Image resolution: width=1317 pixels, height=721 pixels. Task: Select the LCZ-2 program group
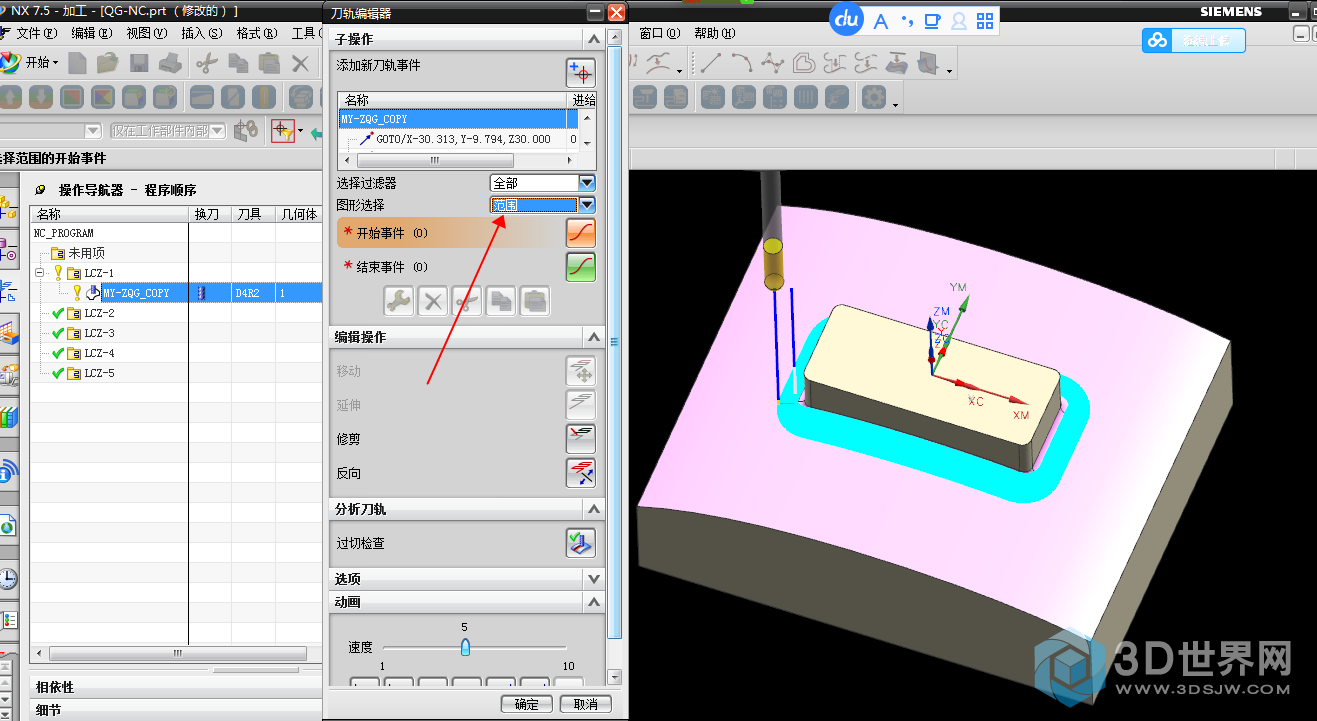click(99, 313)
